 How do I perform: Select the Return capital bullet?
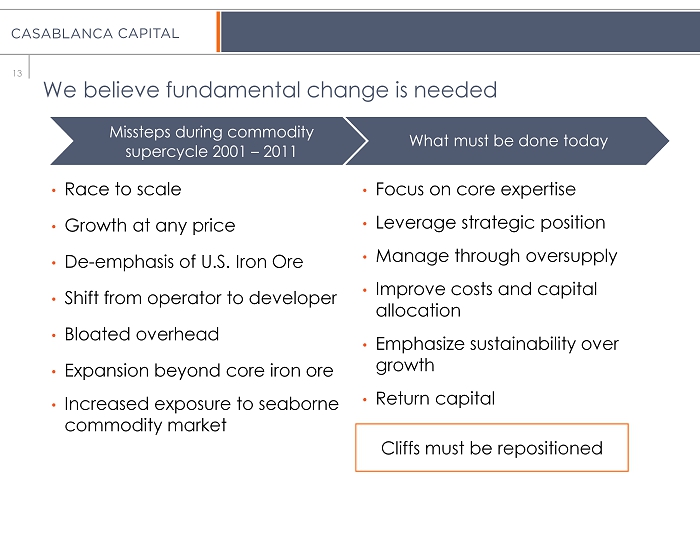pos(435,399)
